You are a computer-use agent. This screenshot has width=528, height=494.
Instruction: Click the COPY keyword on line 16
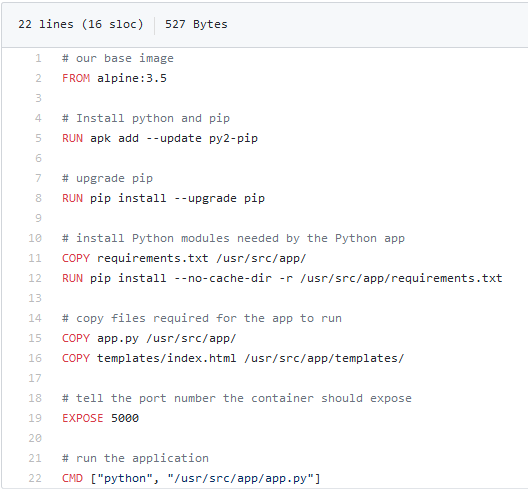pyautogui.click(x=76, y=358)
